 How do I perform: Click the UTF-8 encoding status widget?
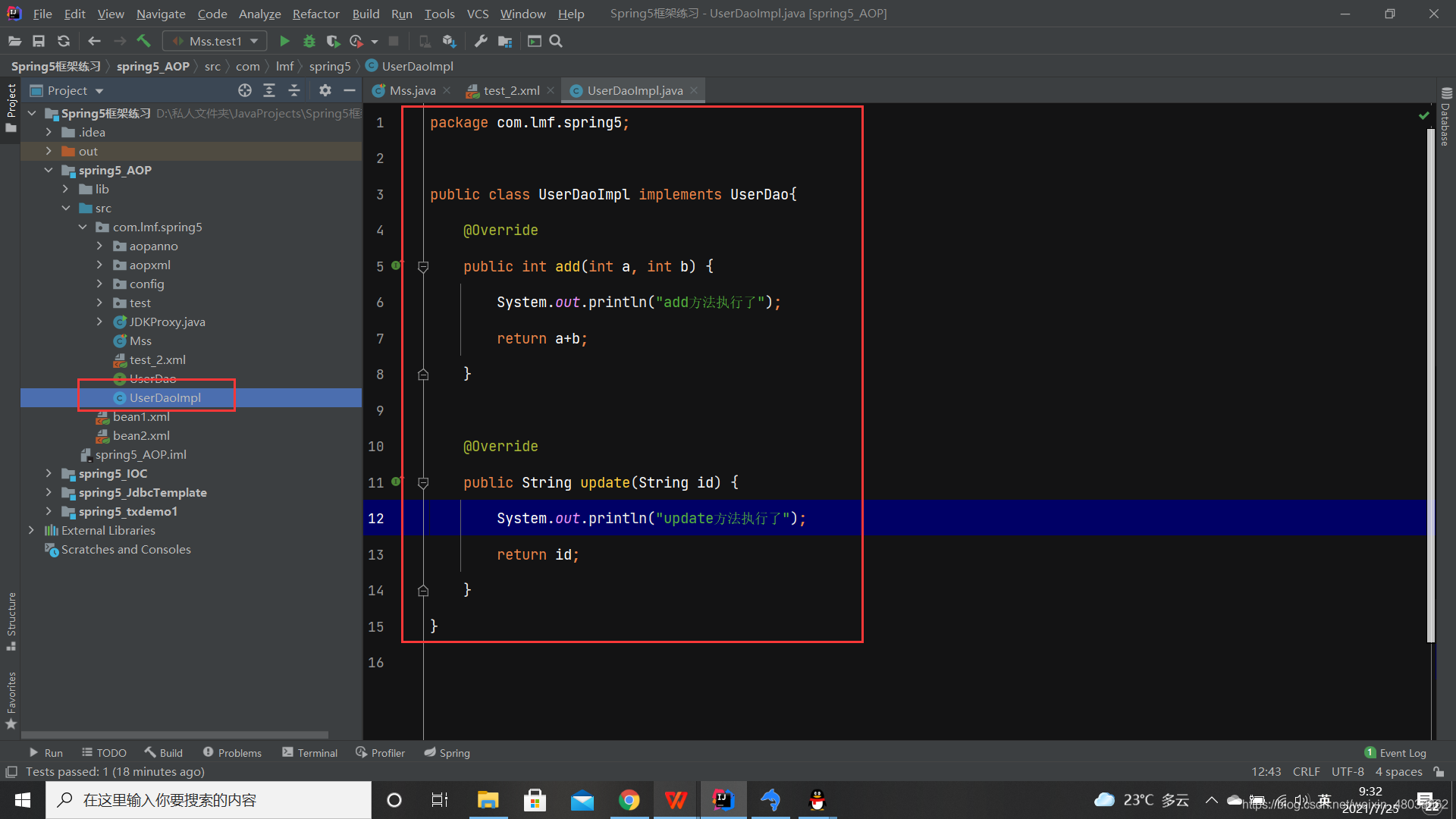pyautogui.click(x=1348, y=772)
